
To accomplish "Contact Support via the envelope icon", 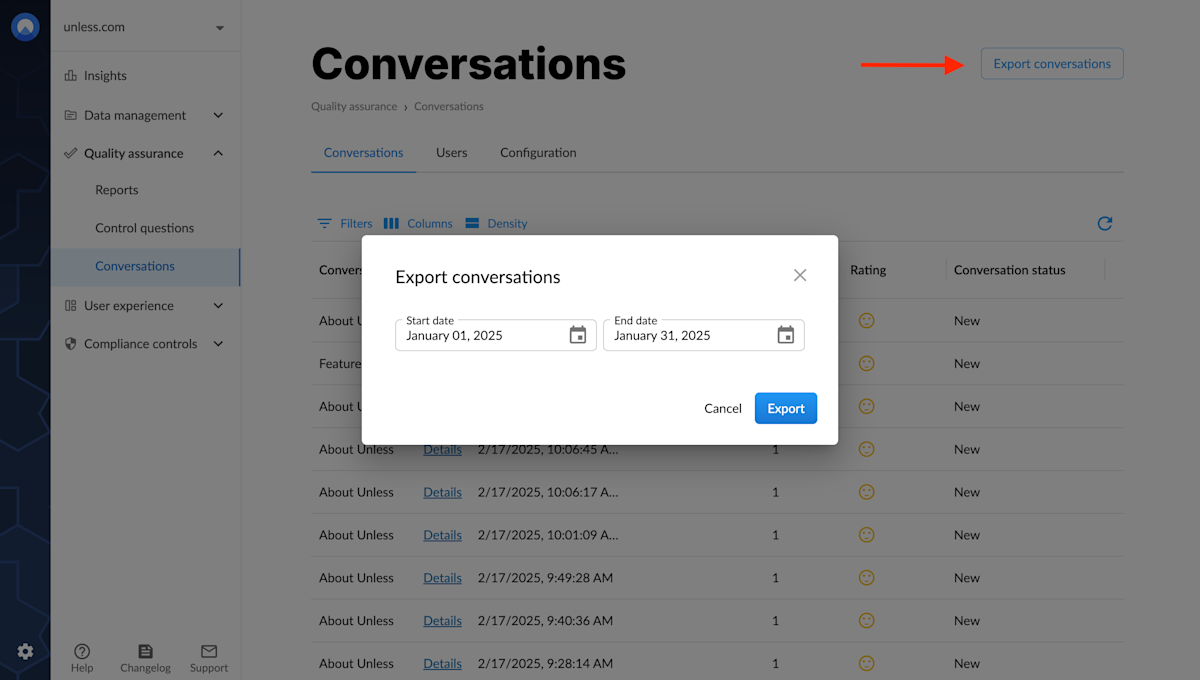I will point(208,652).
